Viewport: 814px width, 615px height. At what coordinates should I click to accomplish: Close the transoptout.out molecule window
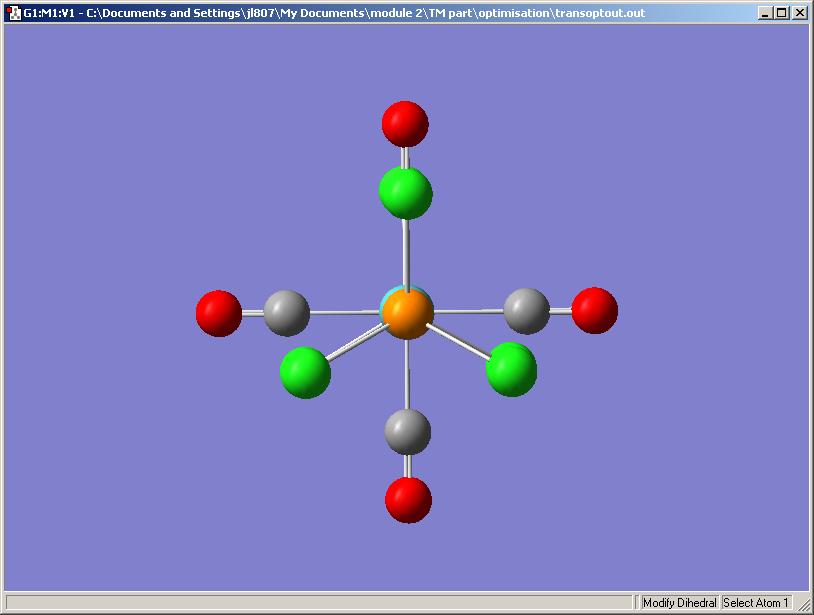pyautogui.click(x=799, y=13)
